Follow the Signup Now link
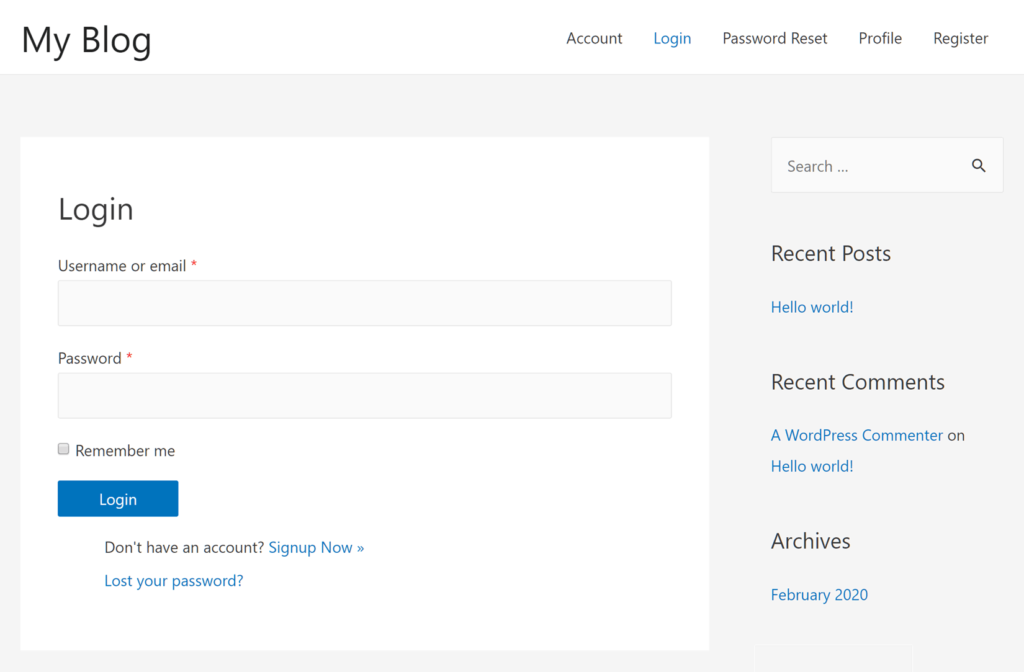1024x672 pixels. point(316,547)
